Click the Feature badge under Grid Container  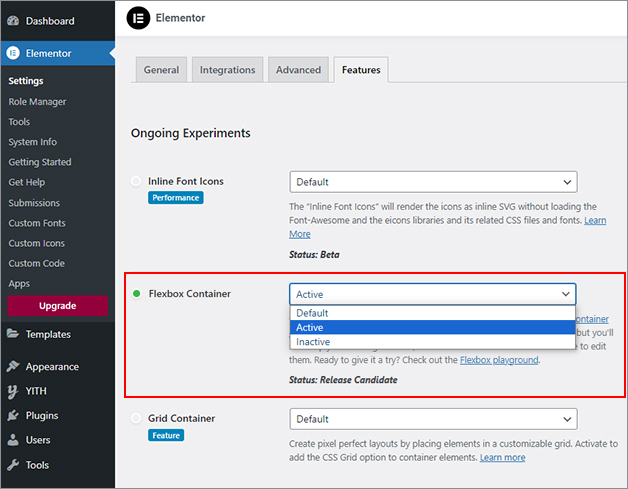click(x=166, y=435)
